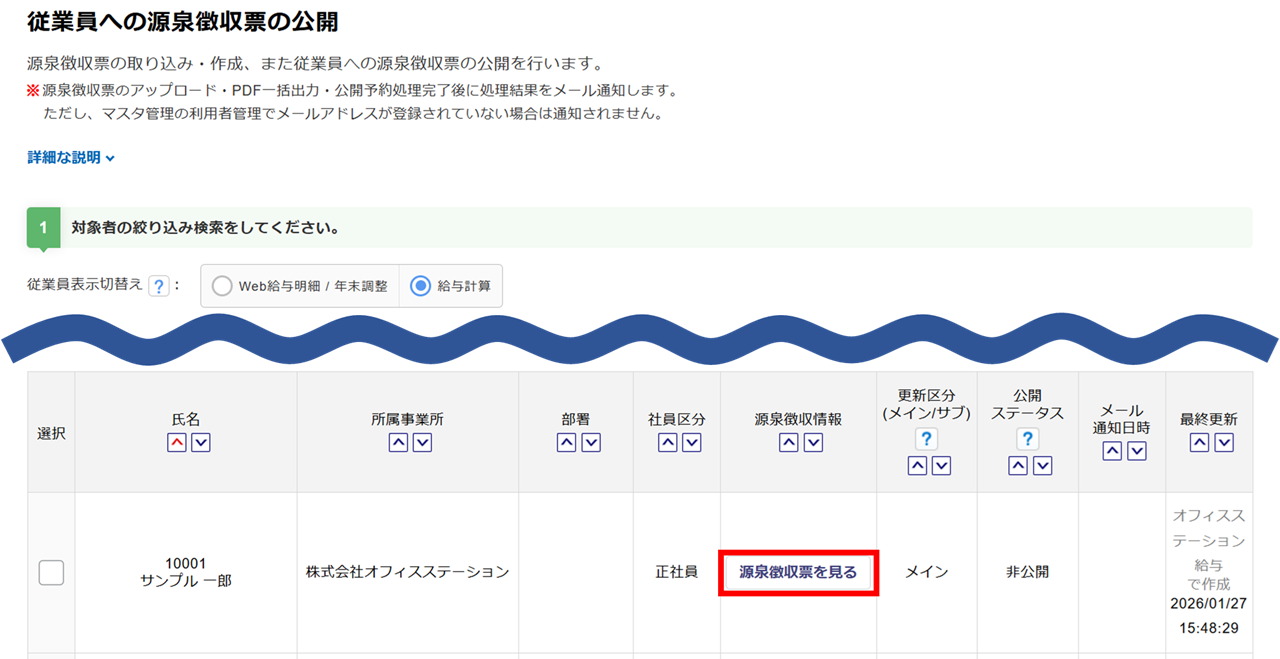
Task: Click step 1 green number badge
Action: click(43, 228)
